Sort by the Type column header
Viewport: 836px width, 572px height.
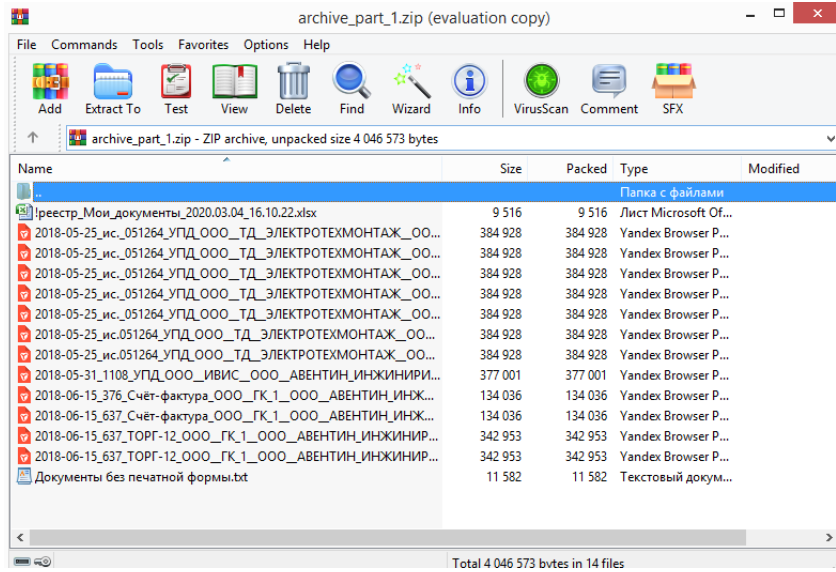tap(677, 168)
